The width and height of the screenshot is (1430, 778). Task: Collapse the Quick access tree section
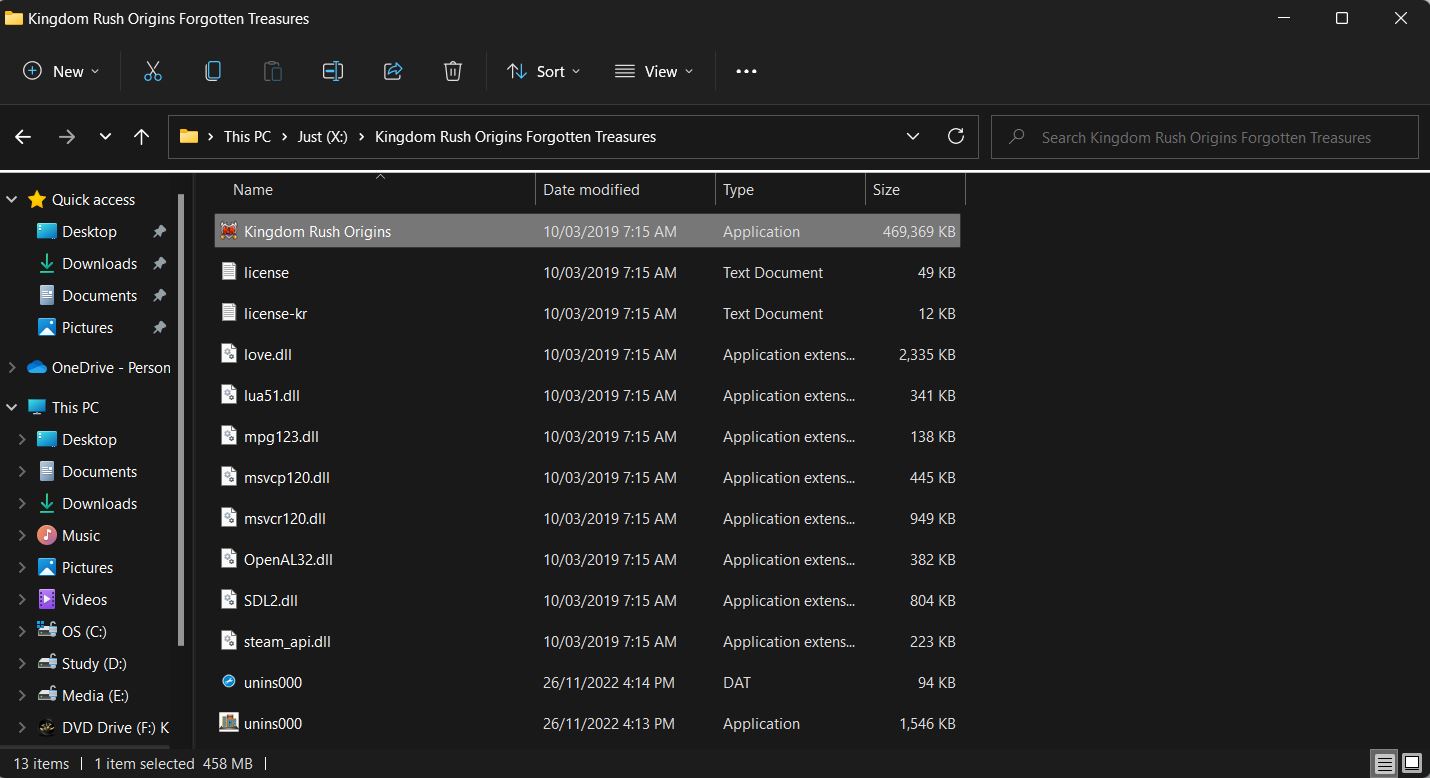(x=12, y=200)
